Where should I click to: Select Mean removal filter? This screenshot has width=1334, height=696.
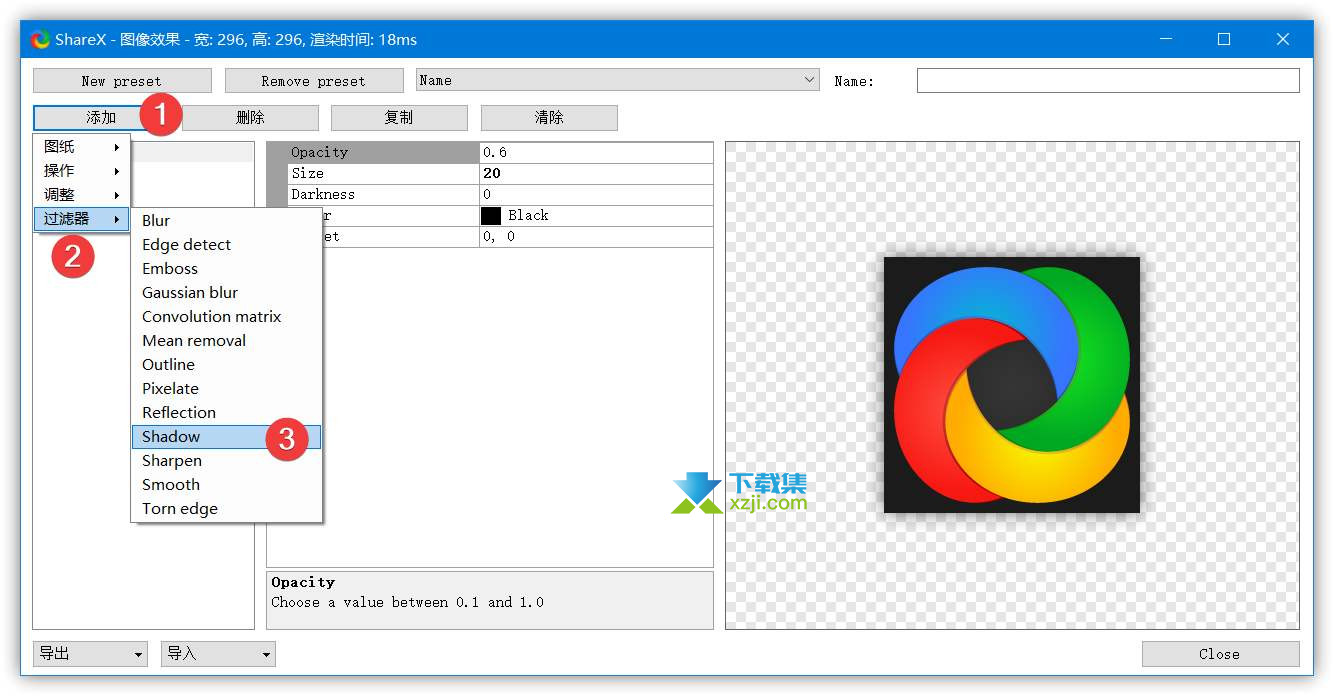pyautogui.click(x=227, y=341)
